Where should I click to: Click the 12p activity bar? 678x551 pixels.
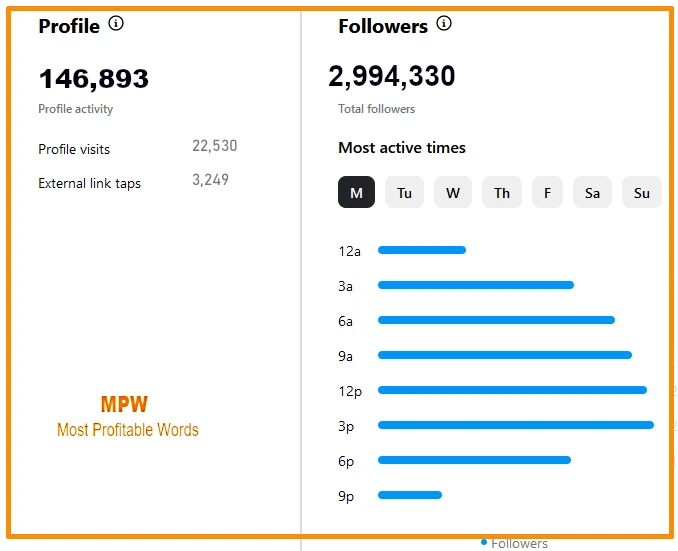(512, 390)
